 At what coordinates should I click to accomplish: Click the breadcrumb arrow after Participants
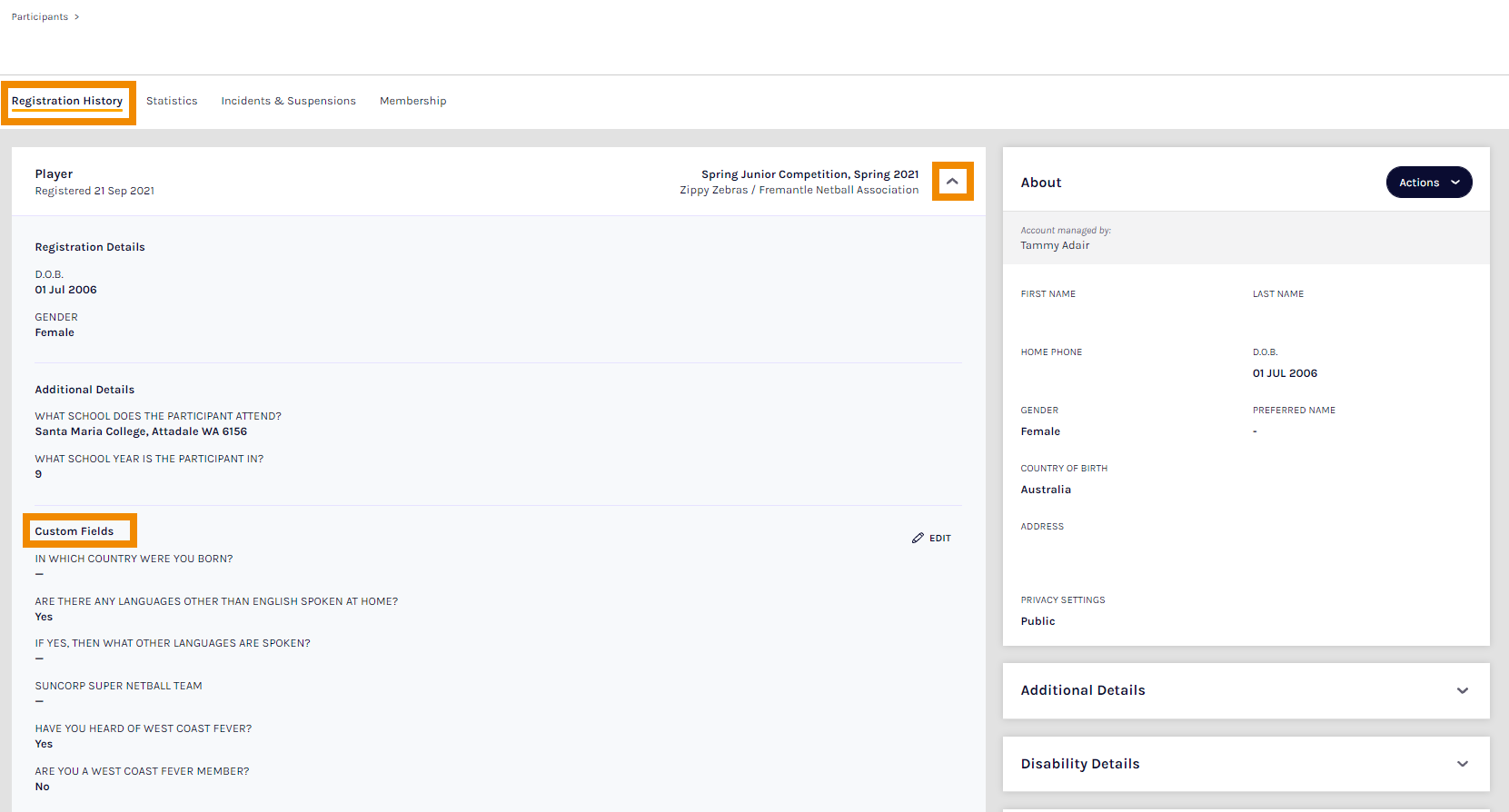(x=77, y=17)
